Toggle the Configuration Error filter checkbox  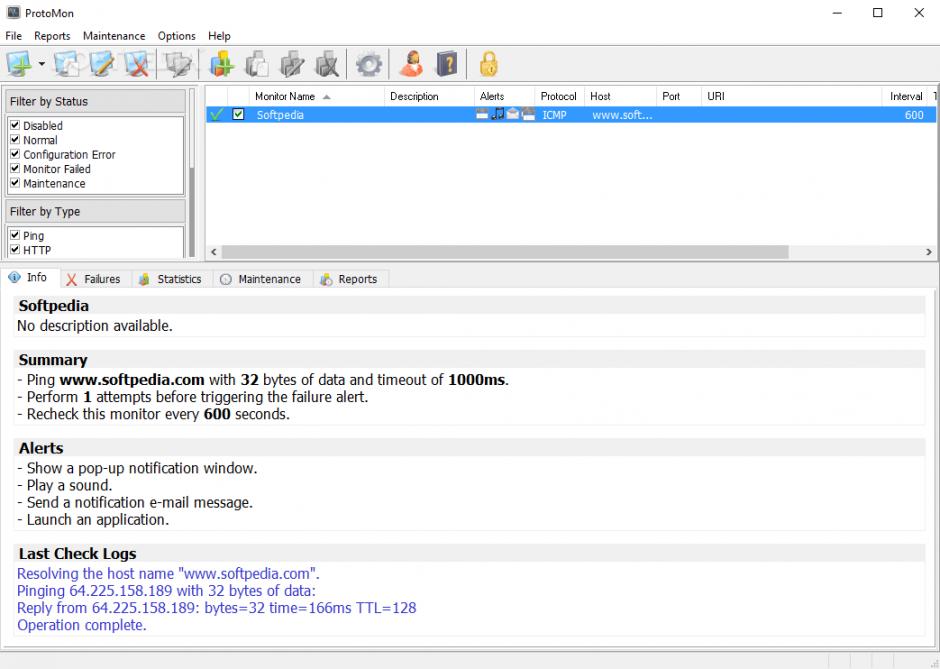[x=15, y=154]
